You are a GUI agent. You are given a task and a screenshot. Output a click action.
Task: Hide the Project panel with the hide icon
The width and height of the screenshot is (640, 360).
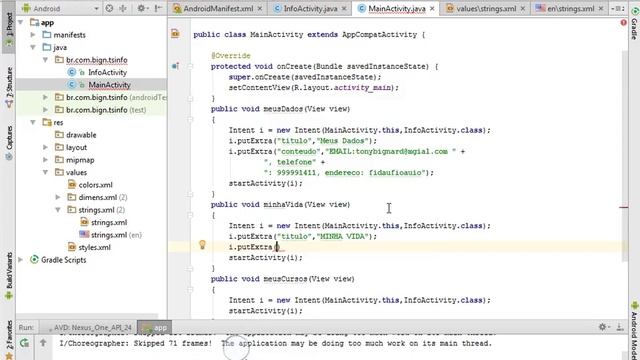[x=158, y=8]
